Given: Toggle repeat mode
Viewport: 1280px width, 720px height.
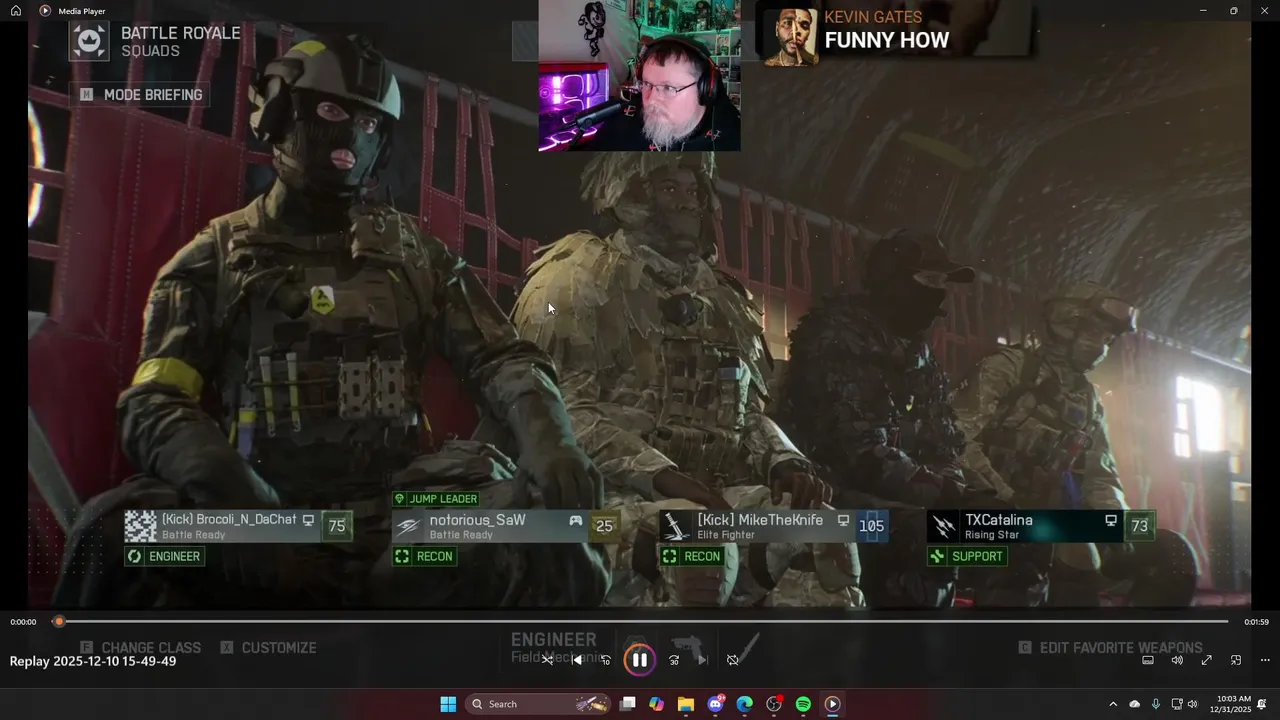Looking at the screenshot, I should pos(732,660).
